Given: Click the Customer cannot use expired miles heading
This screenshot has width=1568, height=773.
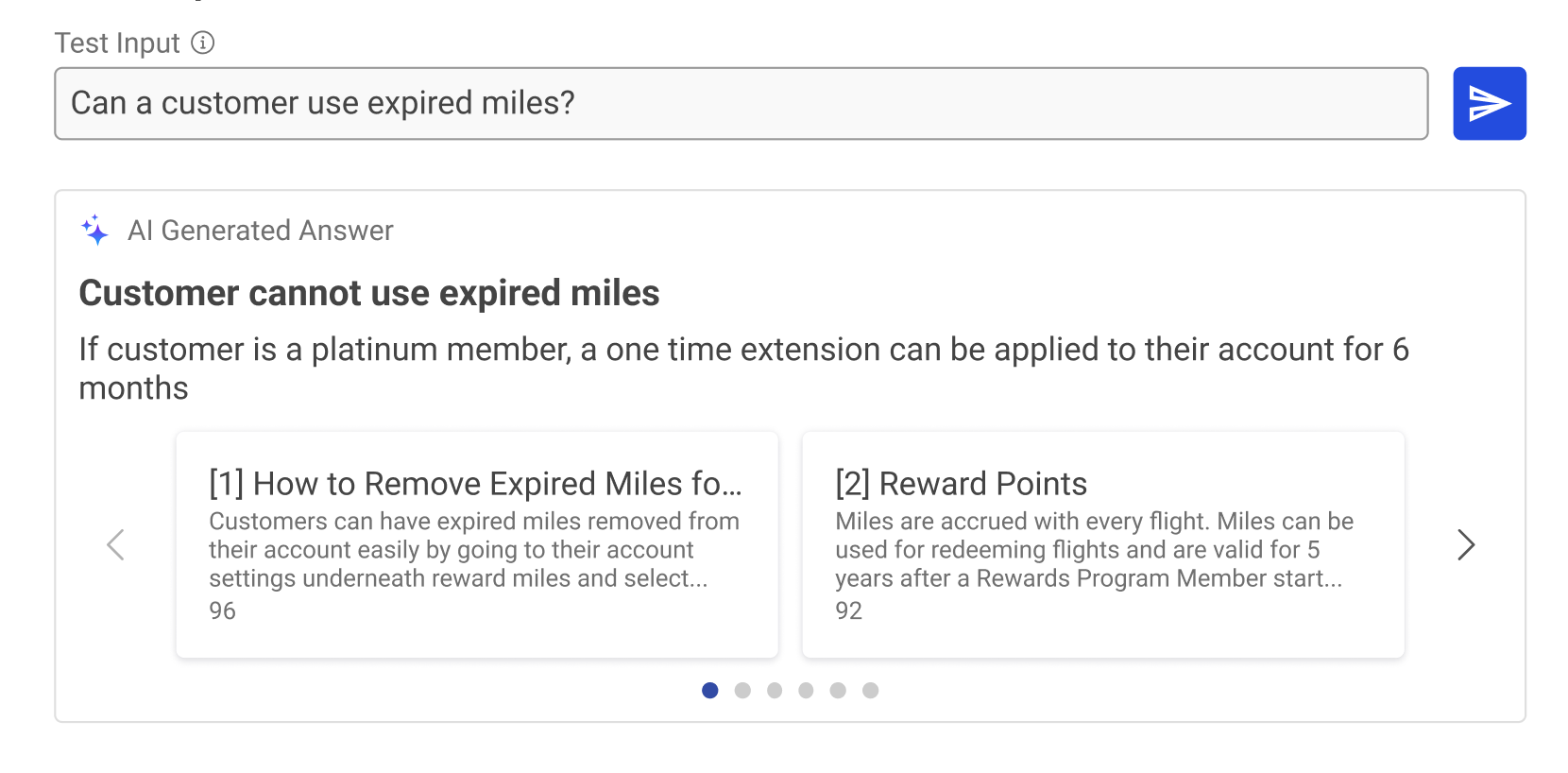Looking at the screenshot, I should point(369,293).
